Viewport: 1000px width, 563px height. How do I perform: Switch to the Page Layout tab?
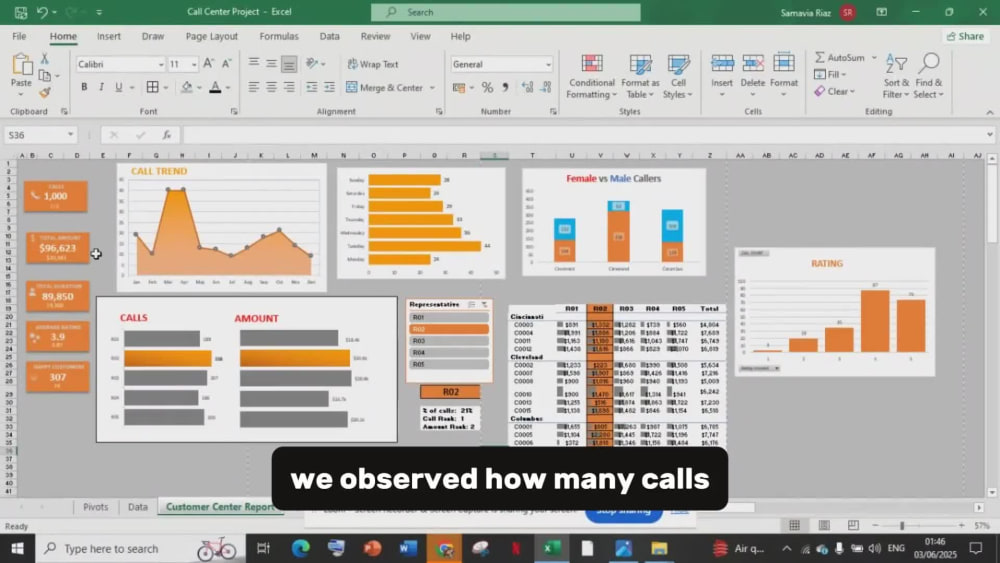[211, 36]
